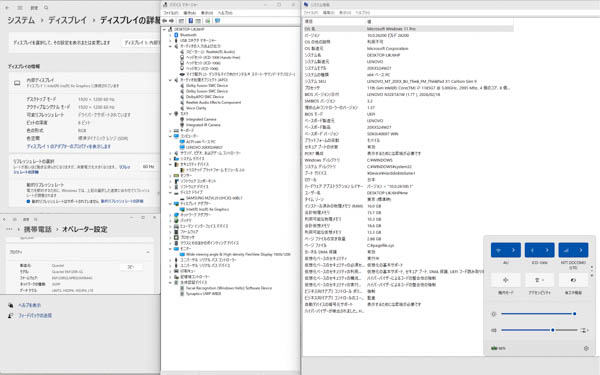Click the Device Manager back arrow toolbar icon
This screenshot has height=375, width=600.
pos(165,21)
